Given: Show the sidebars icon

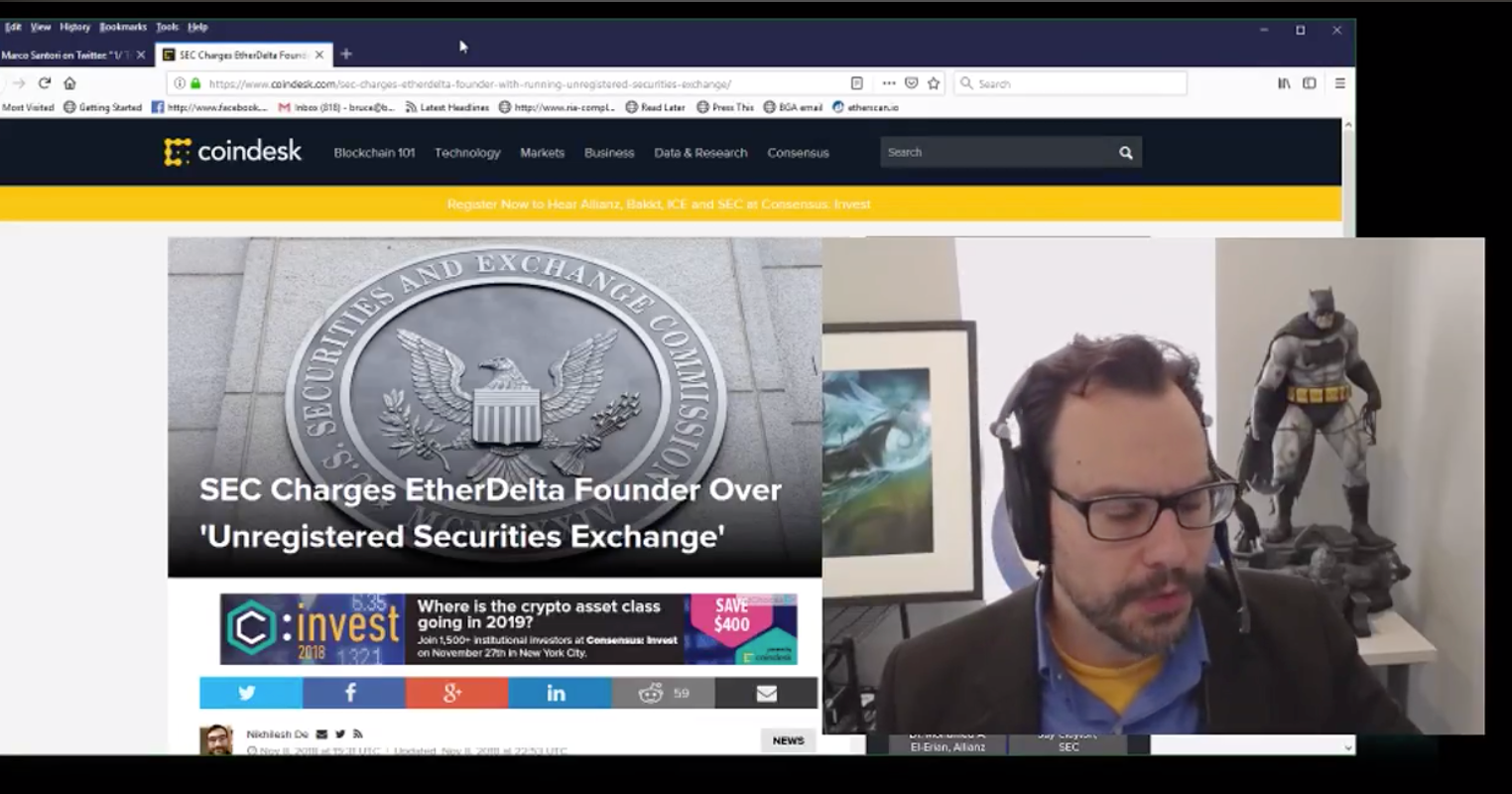Looking at the screenshot, I should point(1310,83).
